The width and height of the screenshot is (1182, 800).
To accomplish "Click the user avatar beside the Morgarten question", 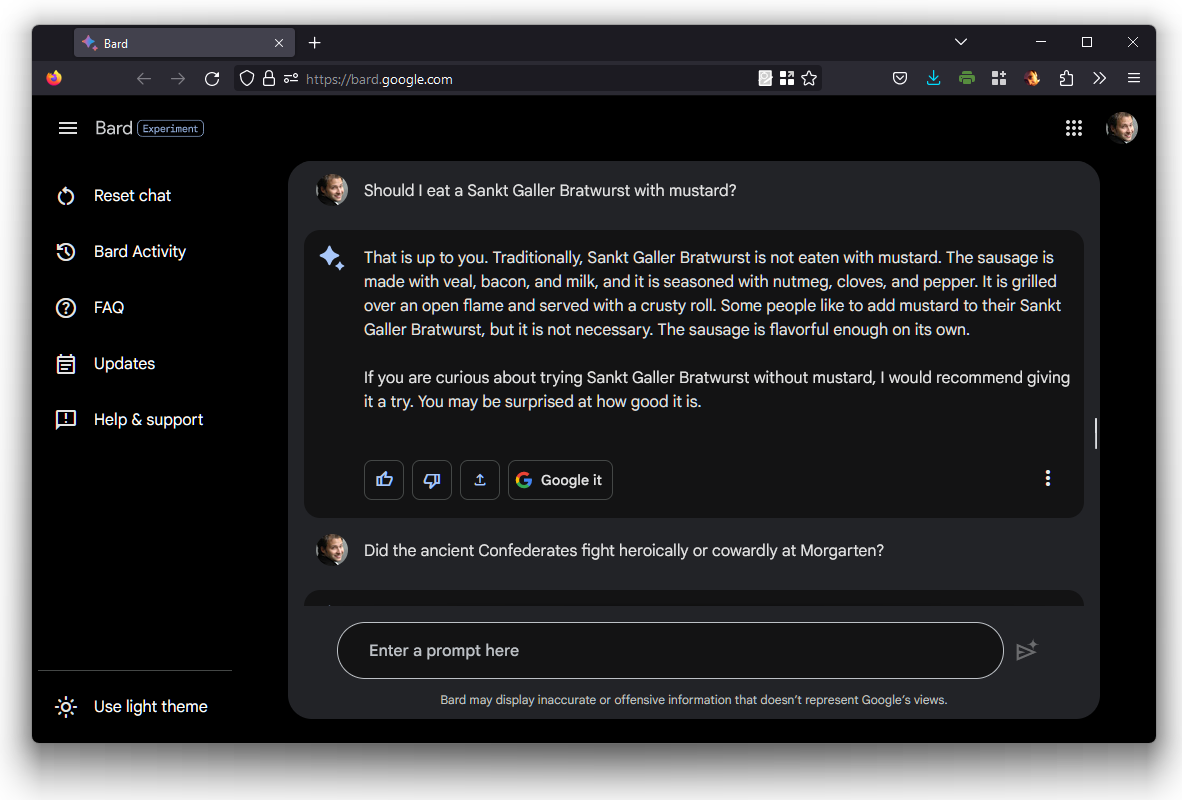I will pyautogui.click(x=332, y=550).
